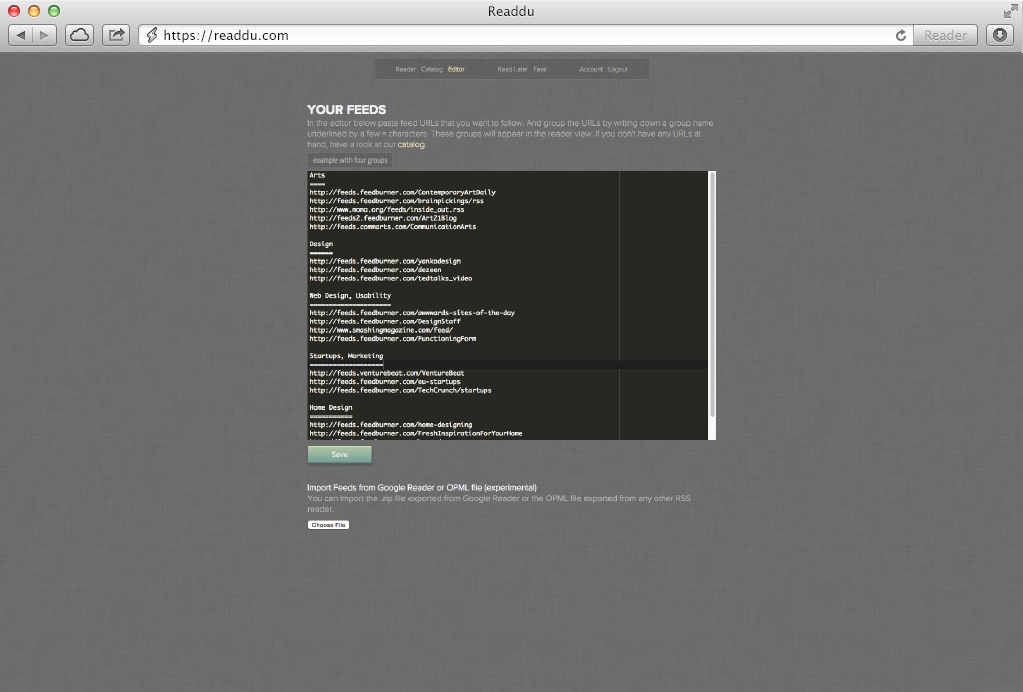Click the ContemporaryArtDaily feed URL

coord(403,192)
